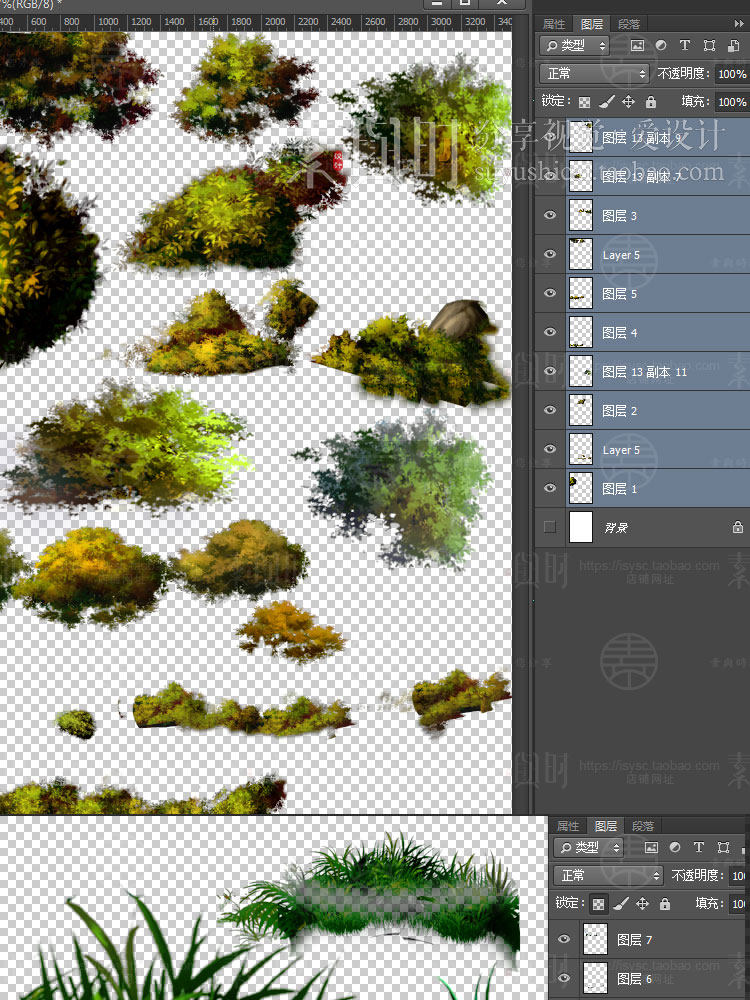
Task: Open 正常 blend mode dropdown, lower panel
Action: point(608,875)
